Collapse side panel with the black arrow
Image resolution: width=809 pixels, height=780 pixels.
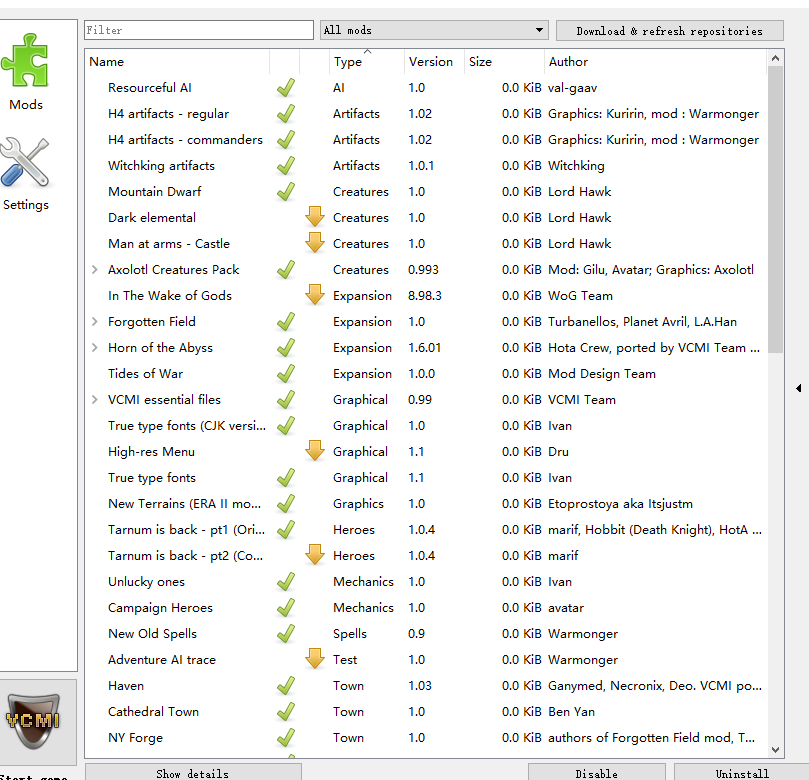click(799, 388)
